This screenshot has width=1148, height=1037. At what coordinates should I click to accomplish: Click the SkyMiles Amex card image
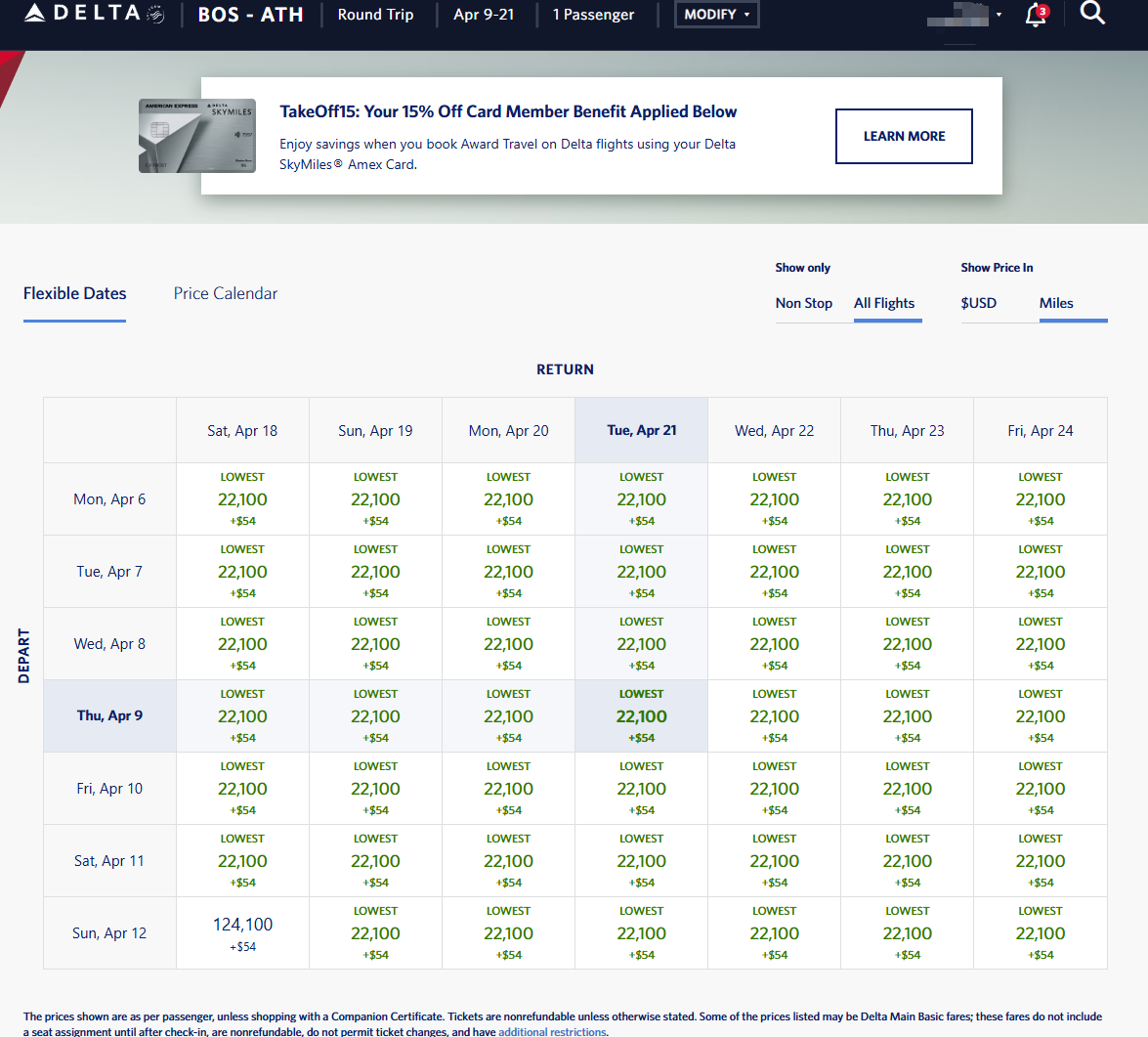coord(197,136)
